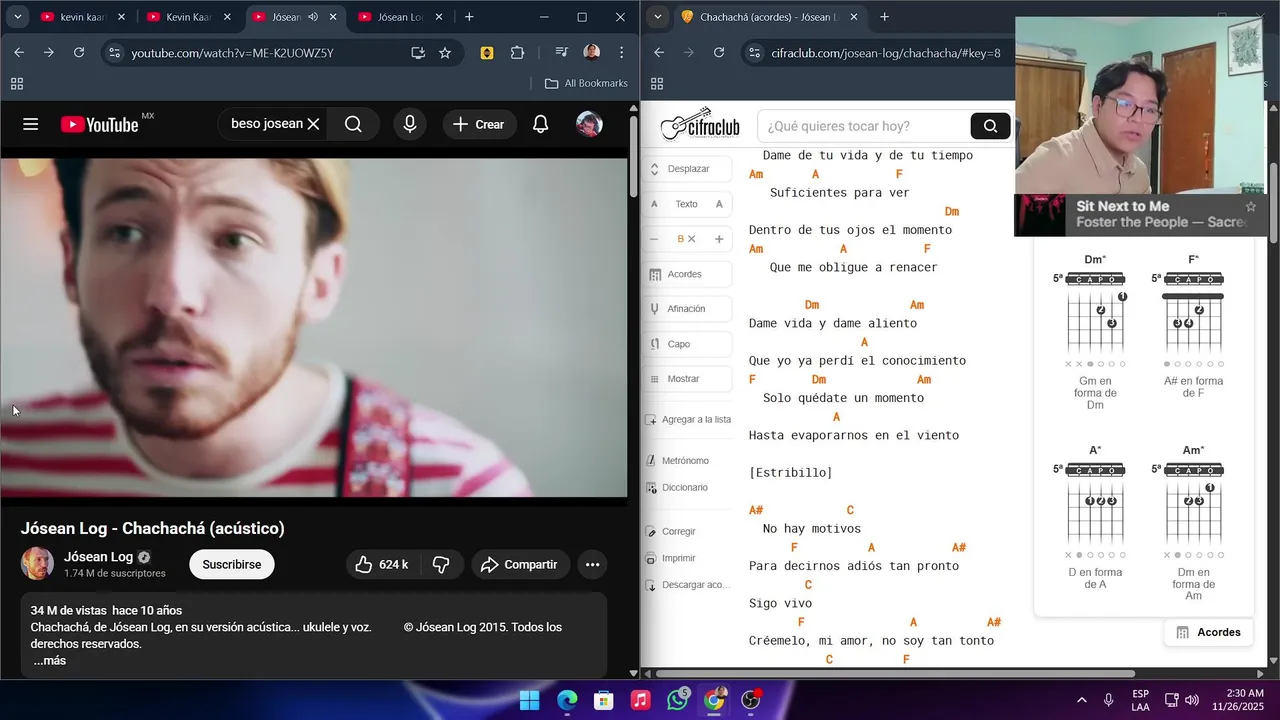Open the Mostrar display option
Viewport: 1280px width, 720px height.
click(686, 379)
